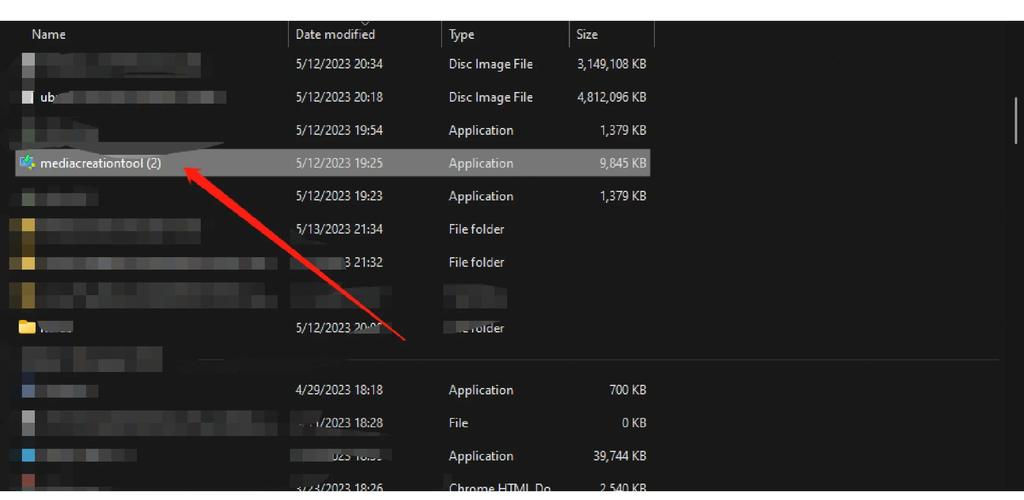Click "Disc Image File" in the 20:18 row

(x=490, y=97)
